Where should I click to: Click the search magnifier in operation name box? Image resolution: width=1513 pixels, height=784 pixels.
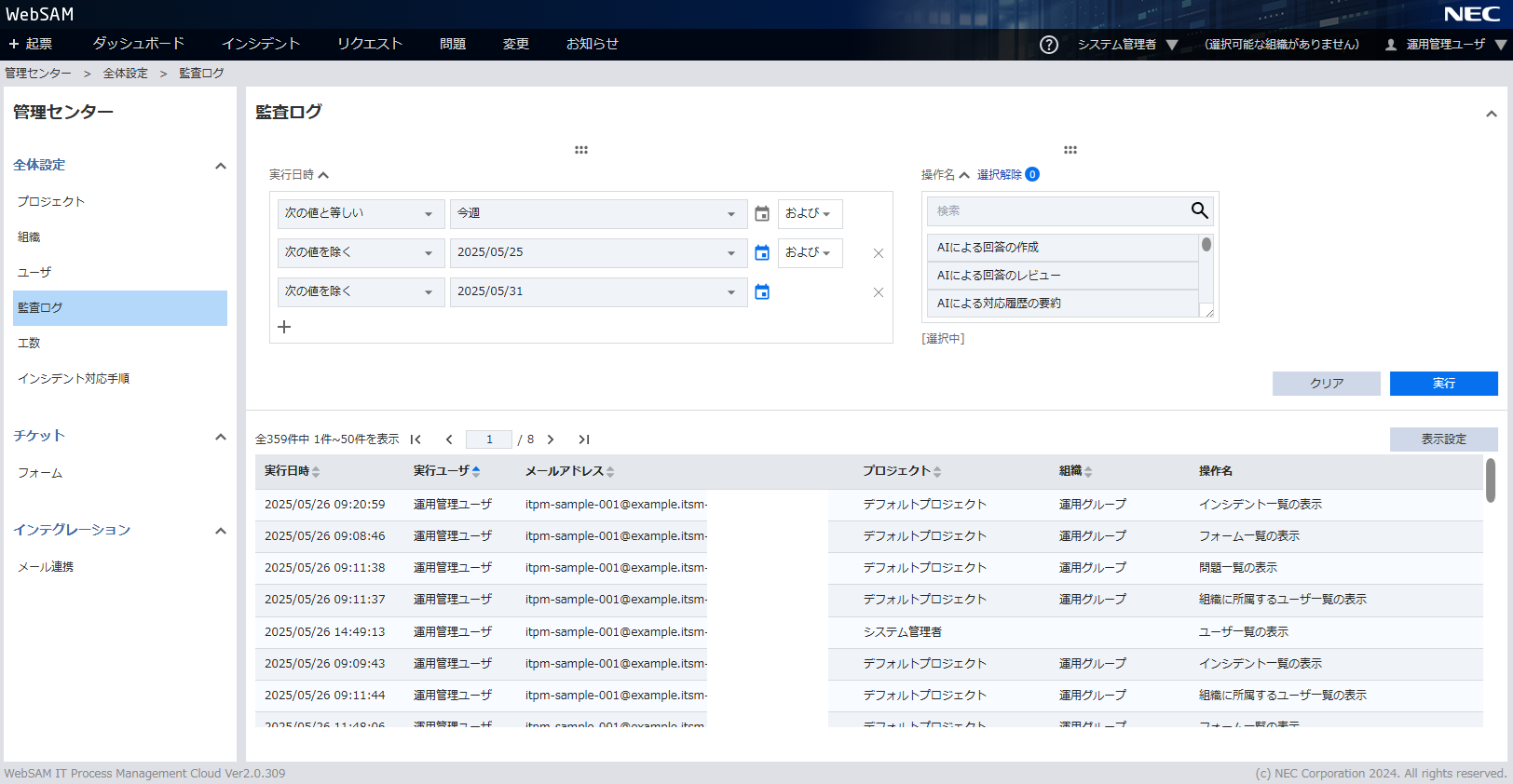click(x=1199, y=211)
